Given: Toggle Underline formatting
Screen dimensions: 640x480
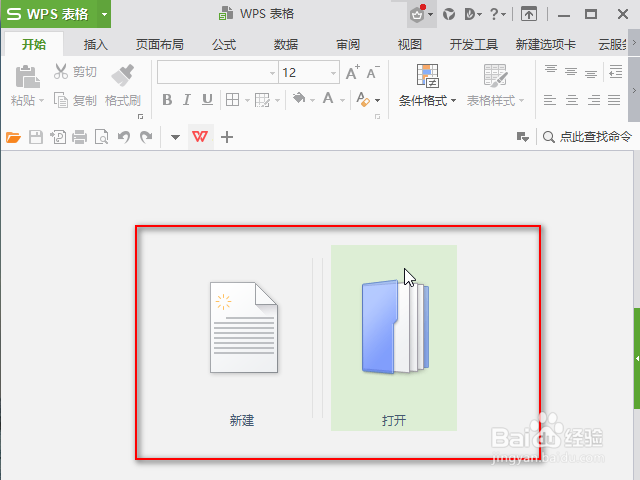Looking at the screenshot, I should (x=207, y=100).
